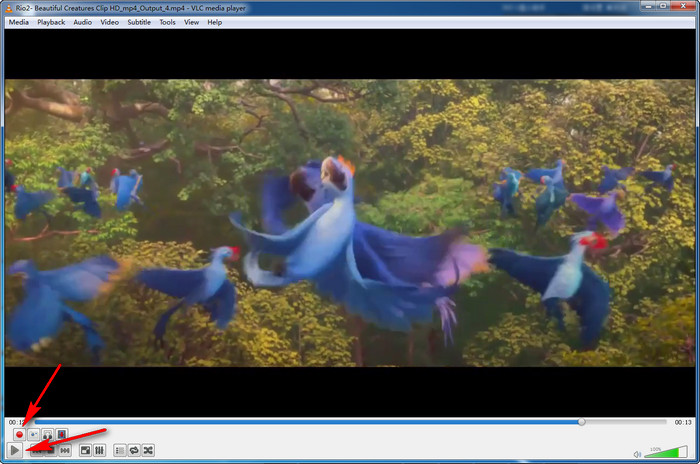Mute audio via speaker icon
700x464 pixels.
pos(637,454)
